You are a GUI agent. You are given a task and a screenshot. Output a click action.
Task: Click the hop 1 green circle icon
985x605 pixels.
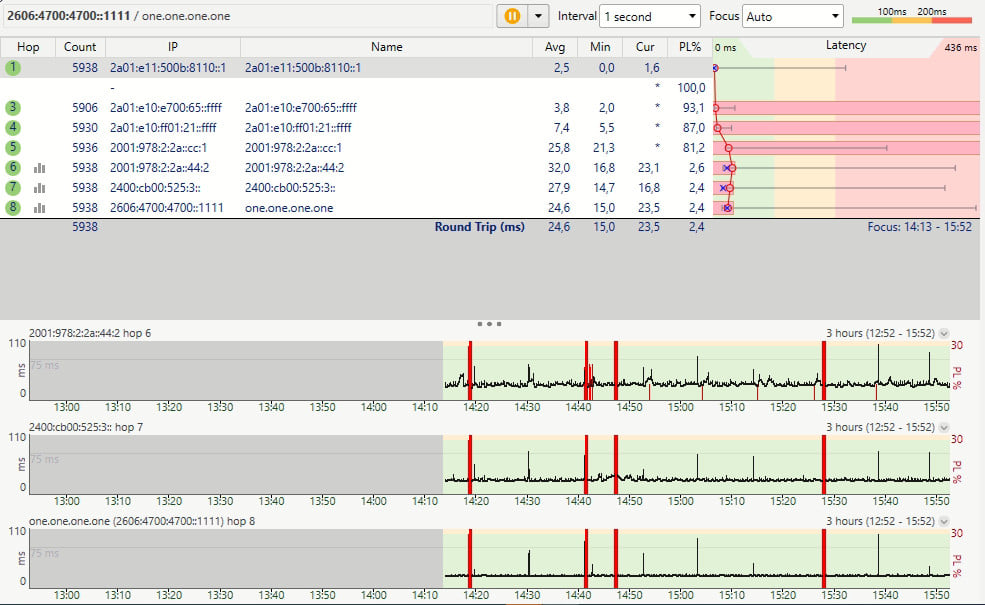point(12,67)
